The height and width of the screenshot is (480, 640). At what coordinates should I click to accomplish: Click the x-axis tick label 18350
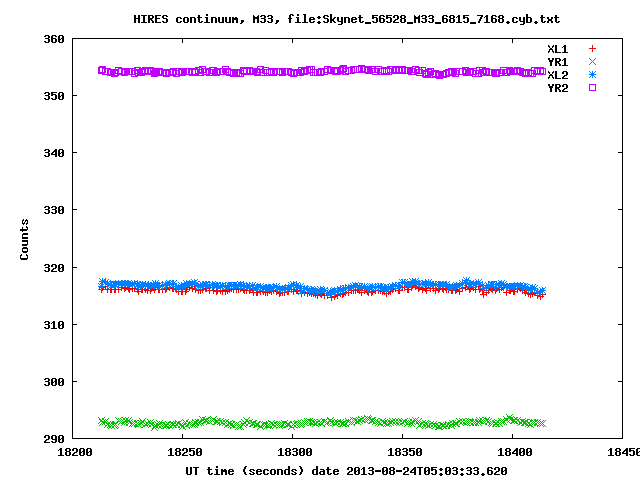tap(404, 452)
